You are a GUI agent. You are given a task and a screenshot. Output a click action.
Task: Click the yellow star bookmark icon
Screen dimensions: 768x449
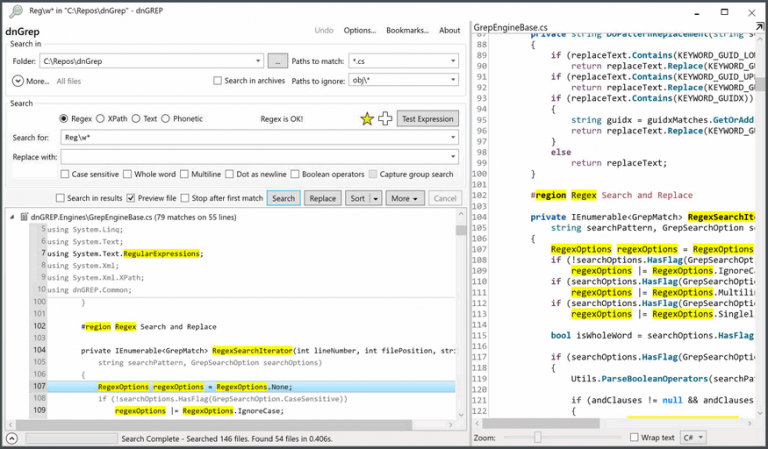[367, 119]
